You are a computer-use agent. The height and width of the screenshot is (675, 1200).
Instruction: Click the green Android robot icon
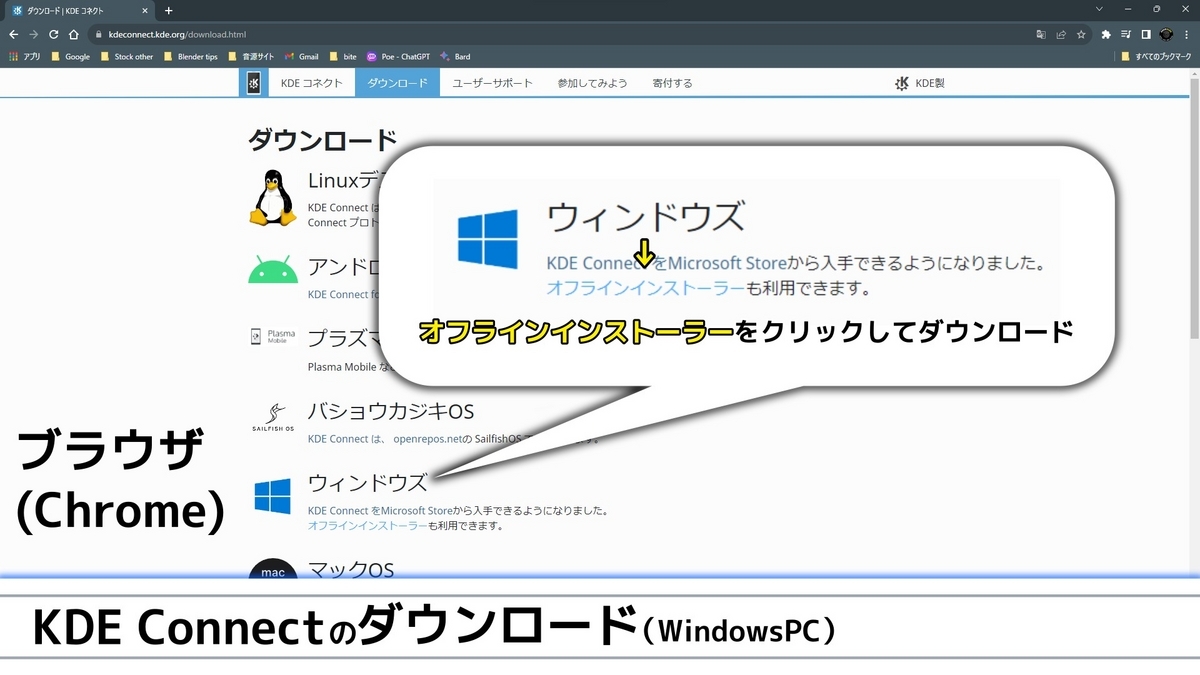point(272,271)
